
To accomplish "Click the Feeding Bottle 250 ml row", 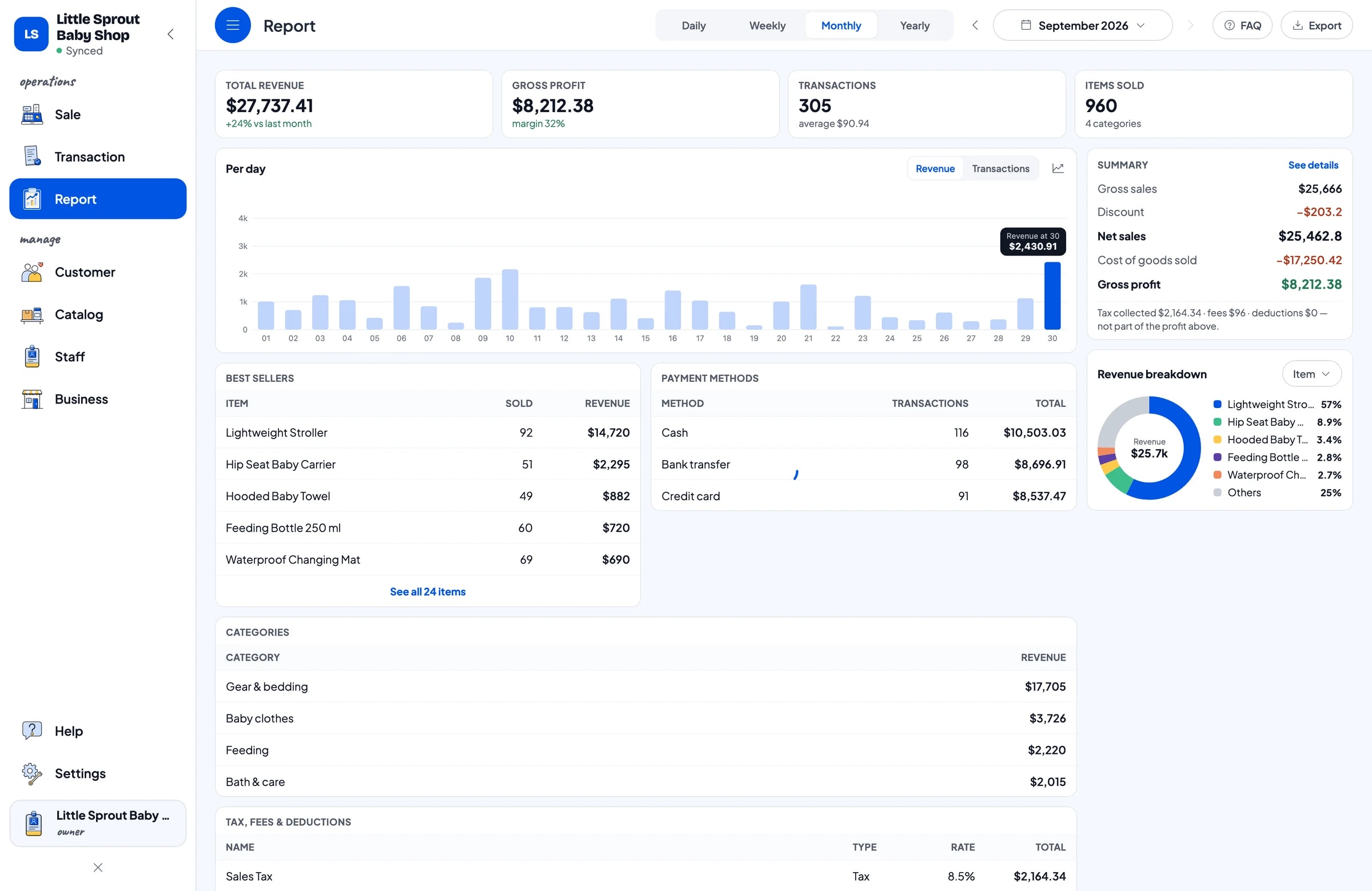I will [x=428, y=528].
